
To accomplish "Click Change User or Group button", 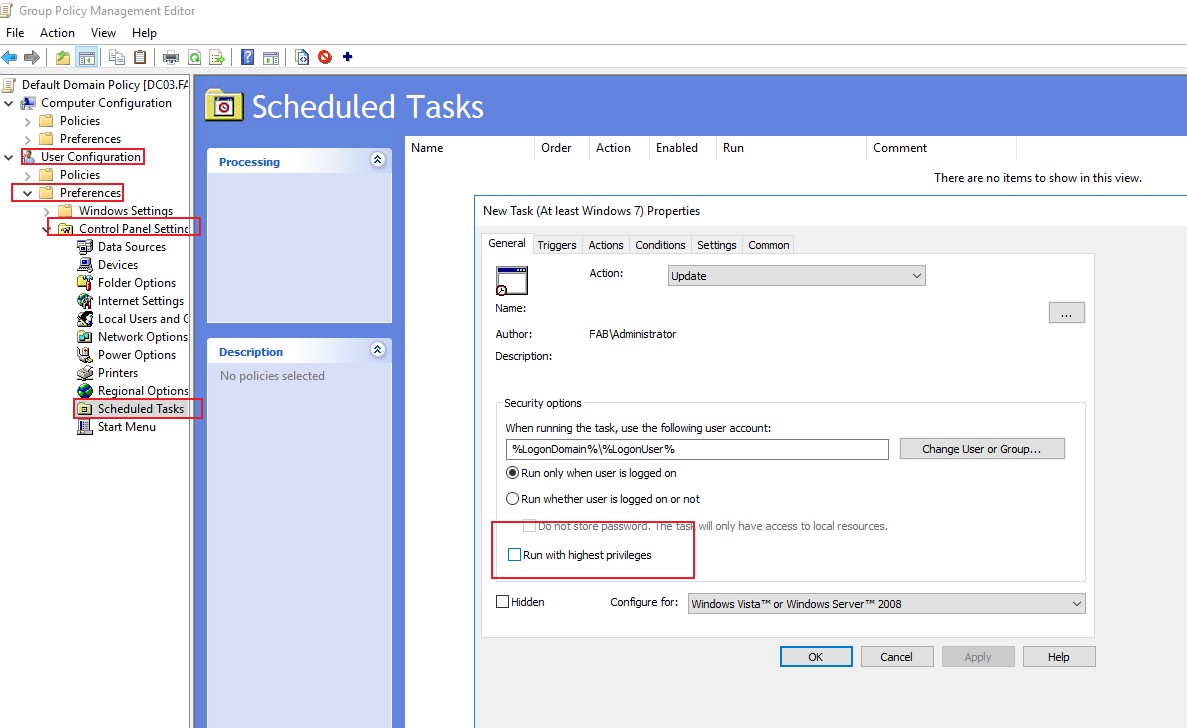I will tap(982, 449).
